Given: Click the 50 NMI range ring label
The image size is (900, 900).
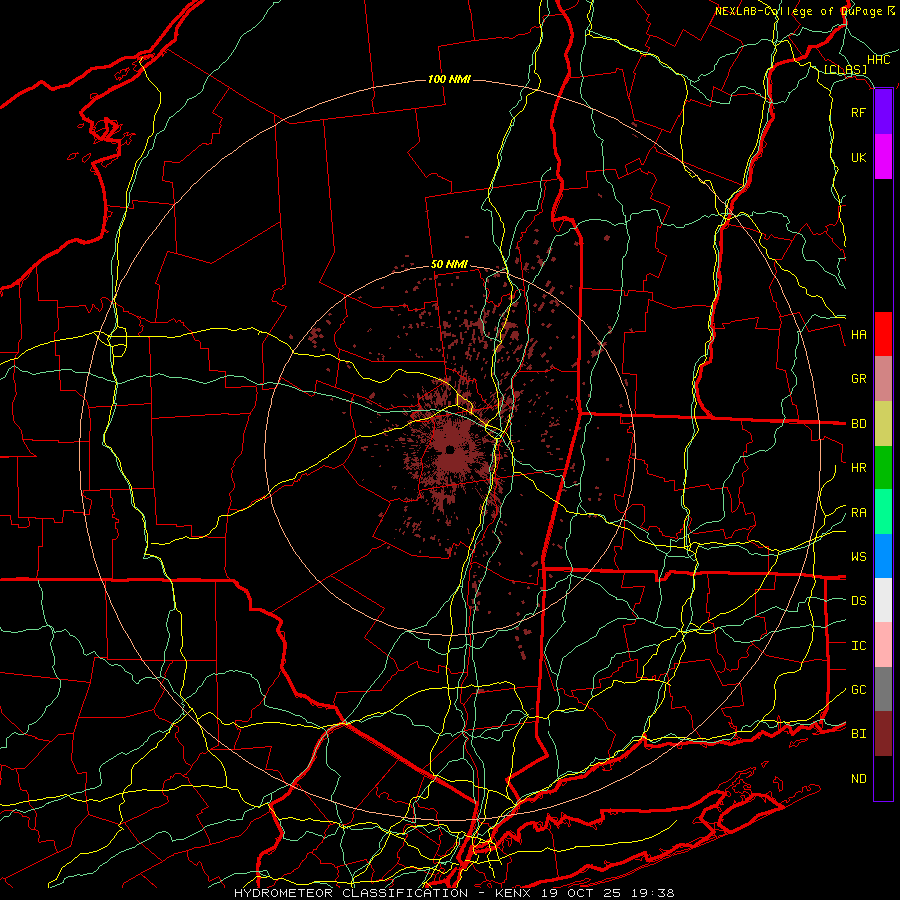Looking at the screenshot, I should click(x=449, y=265).
